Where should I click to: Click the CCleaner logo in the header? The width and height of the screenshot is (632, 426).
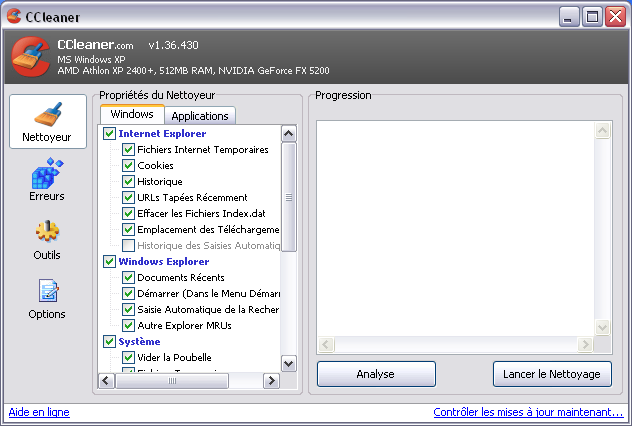(x=31, y=57)
